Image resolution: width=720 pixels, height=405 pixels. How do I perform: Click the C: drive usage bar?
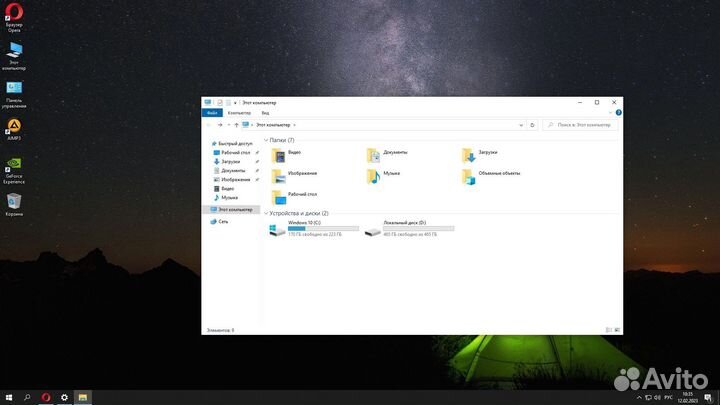coord(323,228)
